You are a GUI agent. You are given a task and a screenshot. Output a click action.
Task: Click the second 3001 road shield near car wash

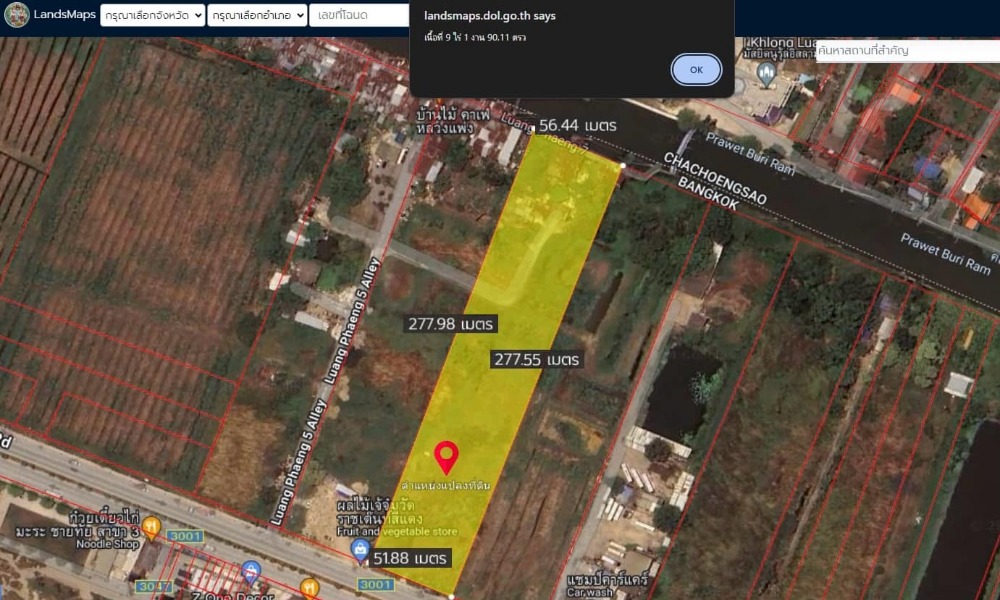tap(375, 583)
